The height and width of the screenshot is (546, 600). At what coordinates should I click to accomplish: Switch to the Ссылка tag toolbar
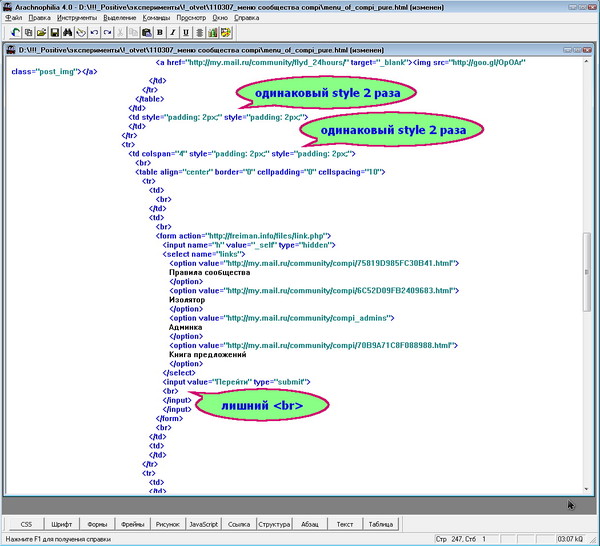point(239,524)
